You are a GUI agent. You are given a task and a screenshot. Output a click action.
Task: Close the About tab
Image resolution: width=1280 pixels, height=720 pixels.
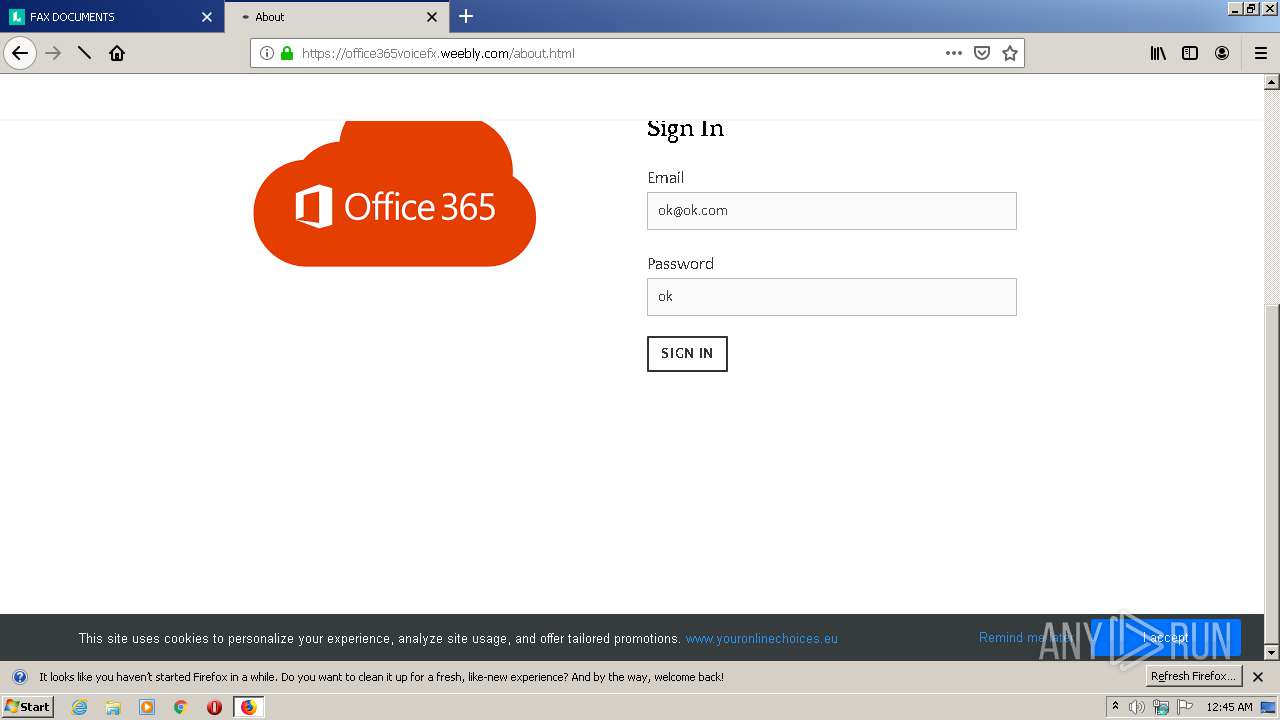pos(432,16)
